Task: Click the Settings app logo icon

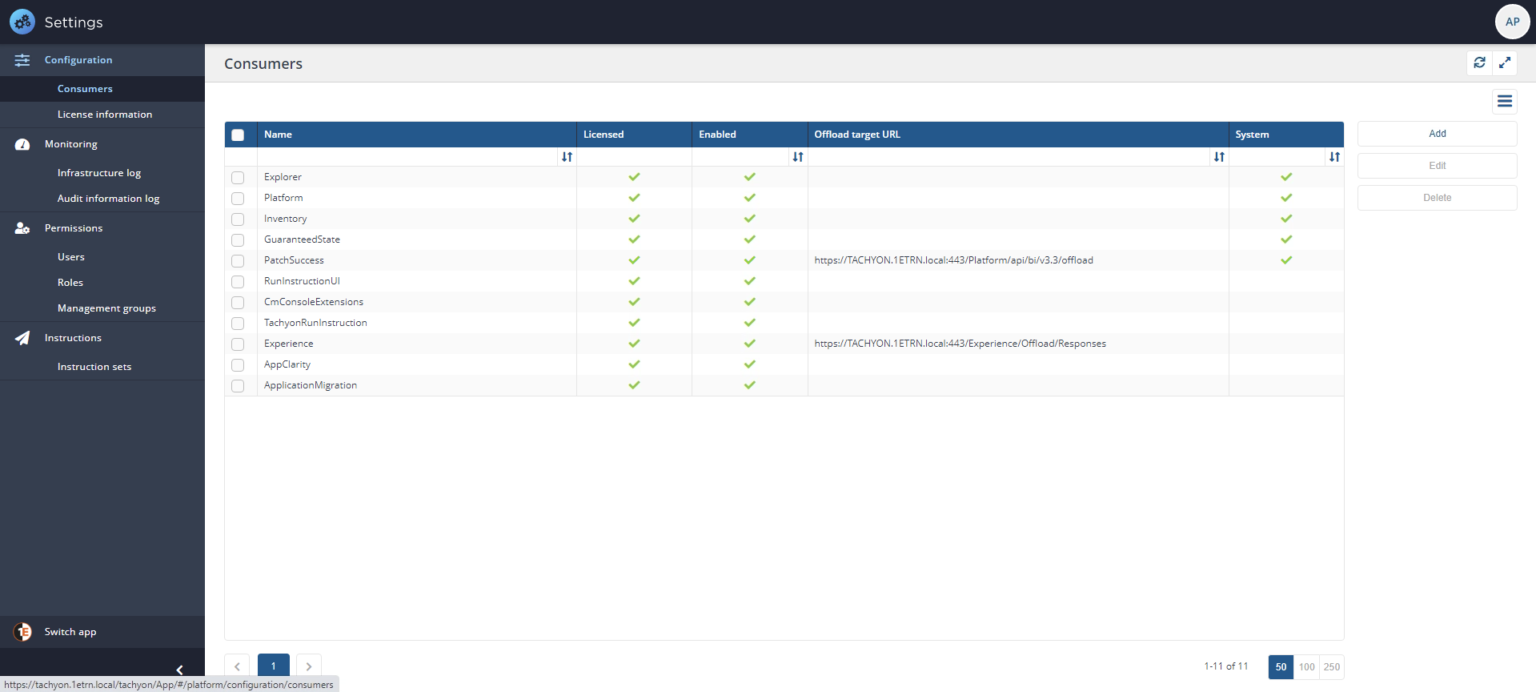Action: (x=22, y=22)
